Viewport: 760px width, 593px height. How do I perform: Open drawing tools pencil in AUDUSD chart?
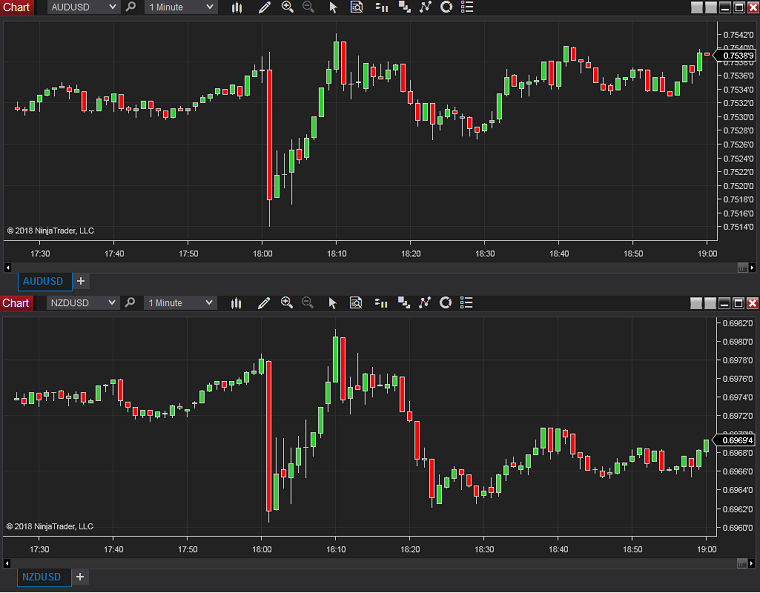[264, 7]
